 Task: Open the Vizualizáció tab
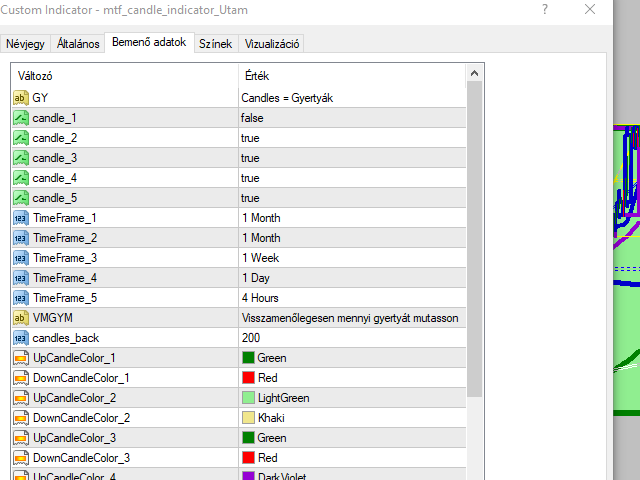click(272, 44)
